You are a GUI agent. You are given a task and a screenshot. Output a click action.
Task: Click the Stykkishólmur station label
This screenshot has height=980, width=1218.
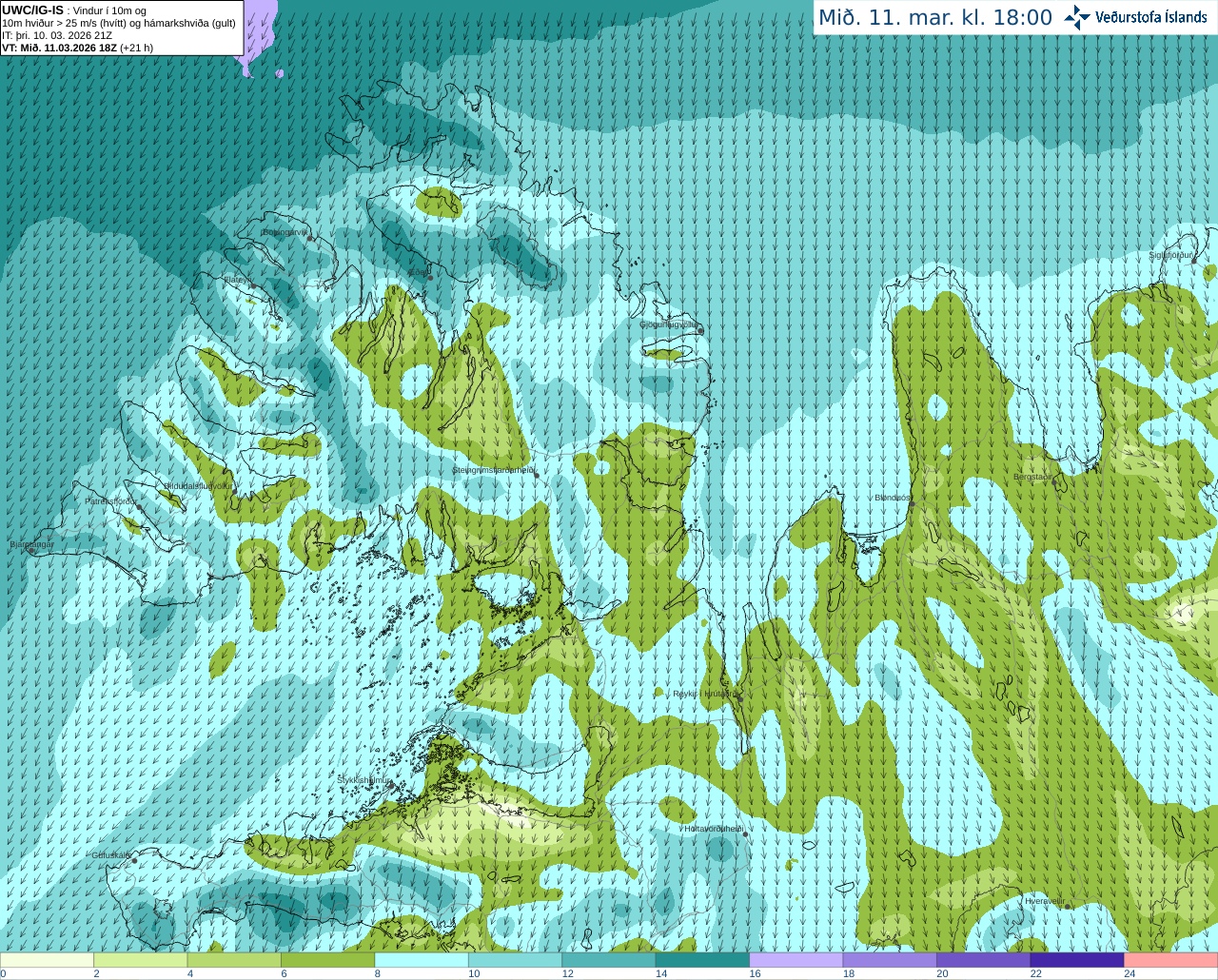pos(364,779)
